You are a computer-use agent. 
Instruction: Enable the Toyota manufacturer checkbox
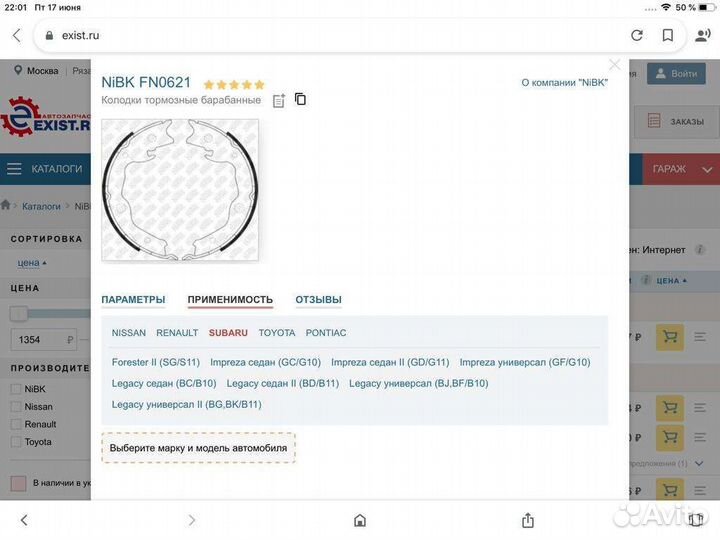click(x=16, y=442)
